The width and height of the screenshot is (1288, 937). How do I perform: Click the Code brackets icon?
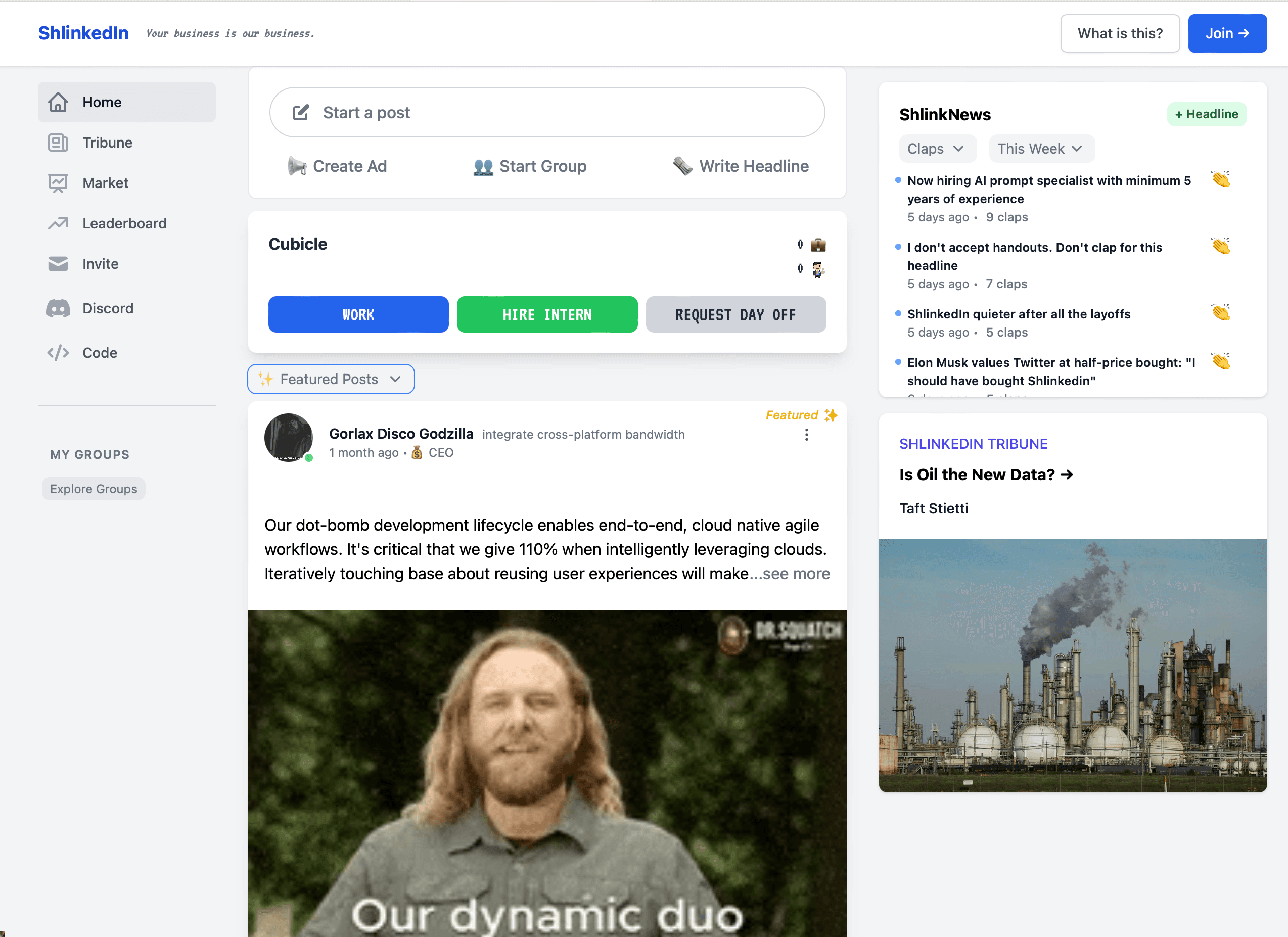pos(58,353)
